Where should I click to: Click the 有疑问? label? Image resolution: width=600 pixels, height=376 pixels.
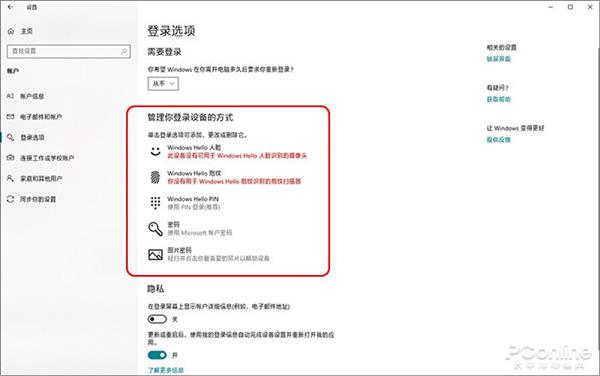pos(497,88)
